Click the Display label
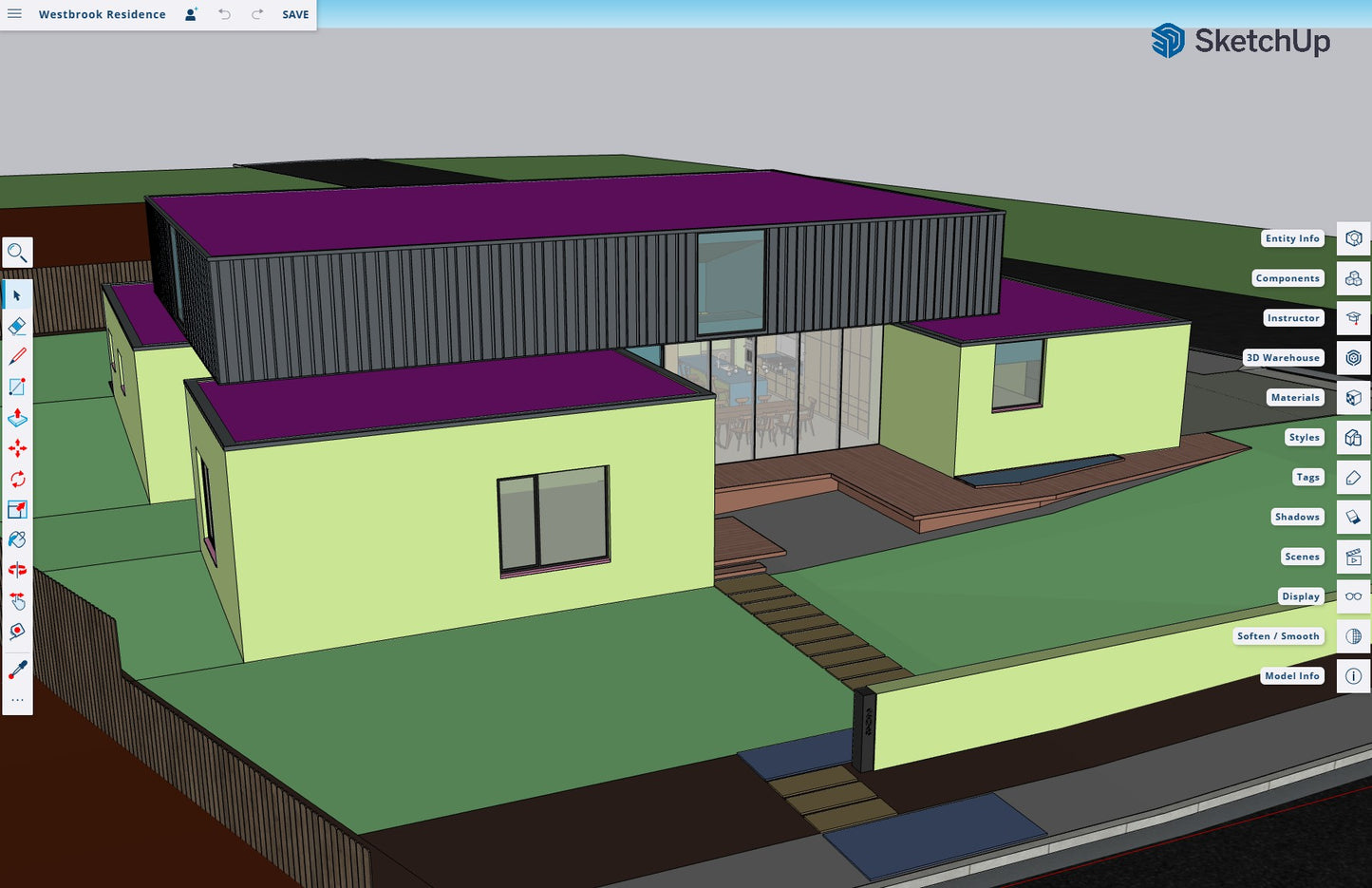The image size is (1372, 888). click(1301, 596)
